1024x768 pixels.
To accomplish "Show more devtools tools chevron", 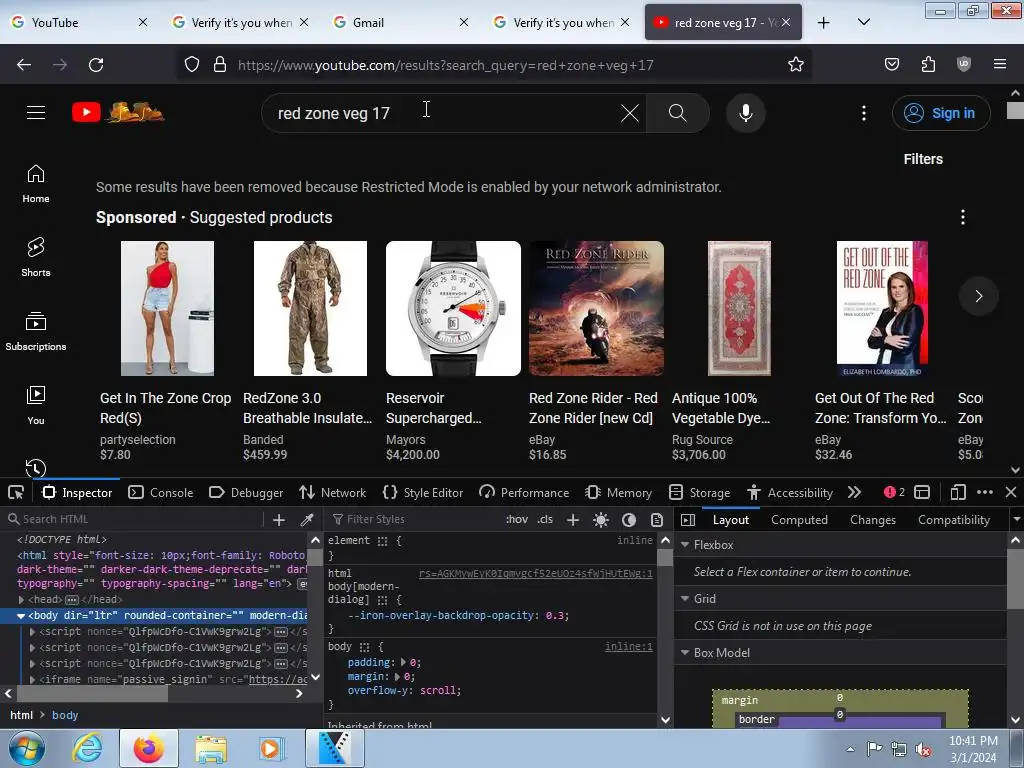I will (x=854, y=492).
